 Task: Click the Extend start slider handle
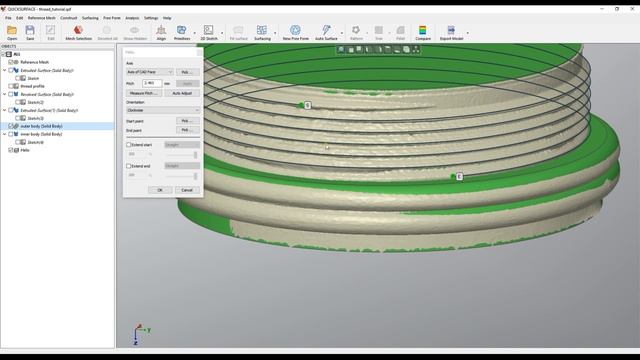coord(196,155)
